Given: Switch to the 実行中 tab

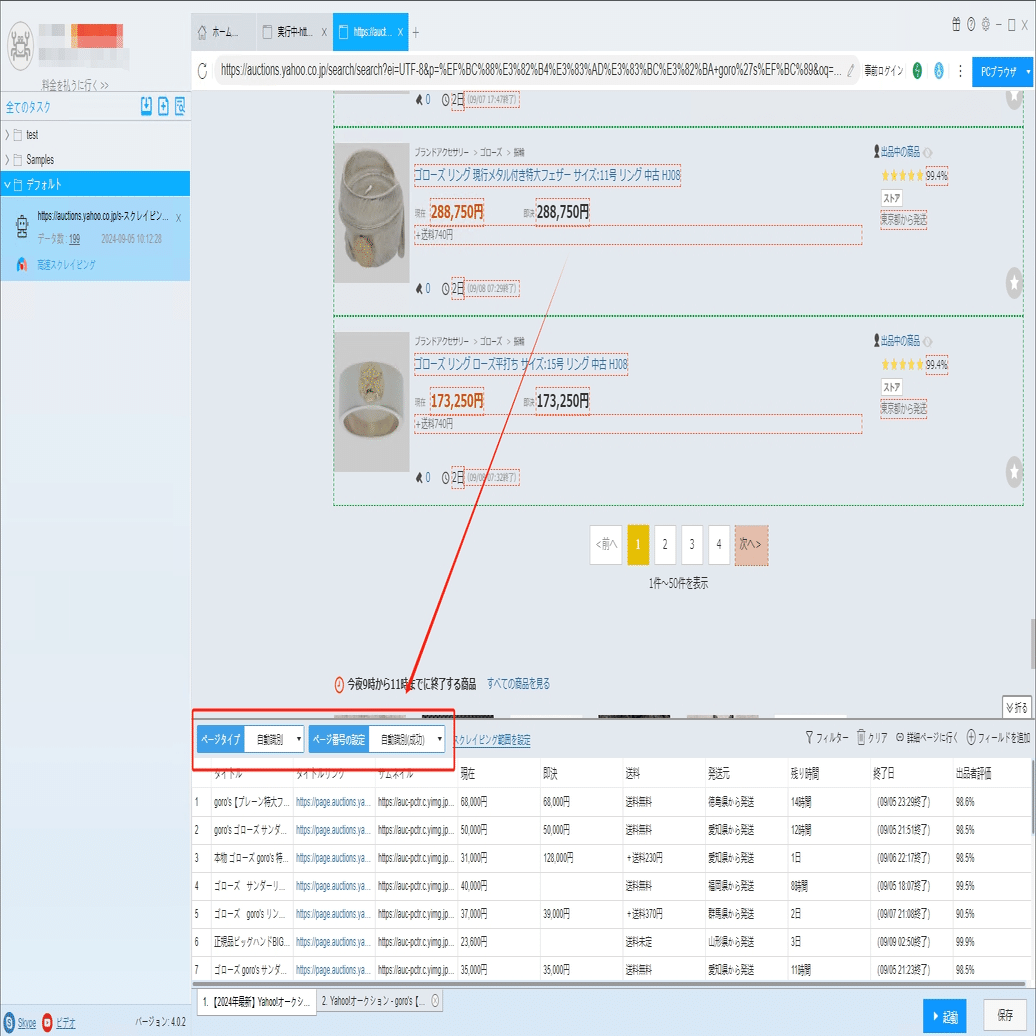Looking at the screenshot, I should point(293,32).
